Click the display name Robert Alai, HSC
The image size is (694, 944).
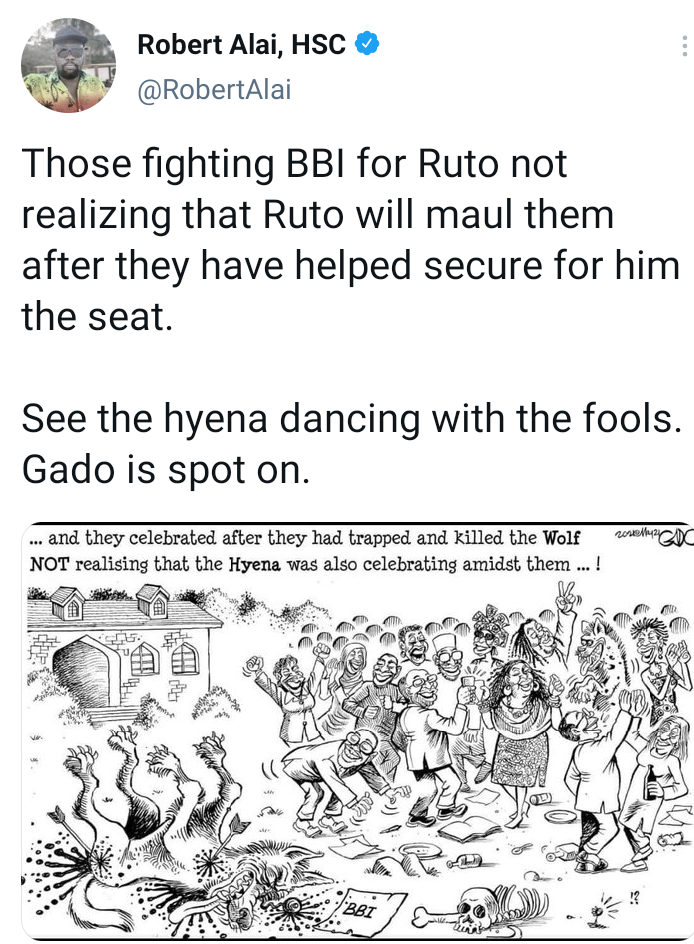(241, 45)
